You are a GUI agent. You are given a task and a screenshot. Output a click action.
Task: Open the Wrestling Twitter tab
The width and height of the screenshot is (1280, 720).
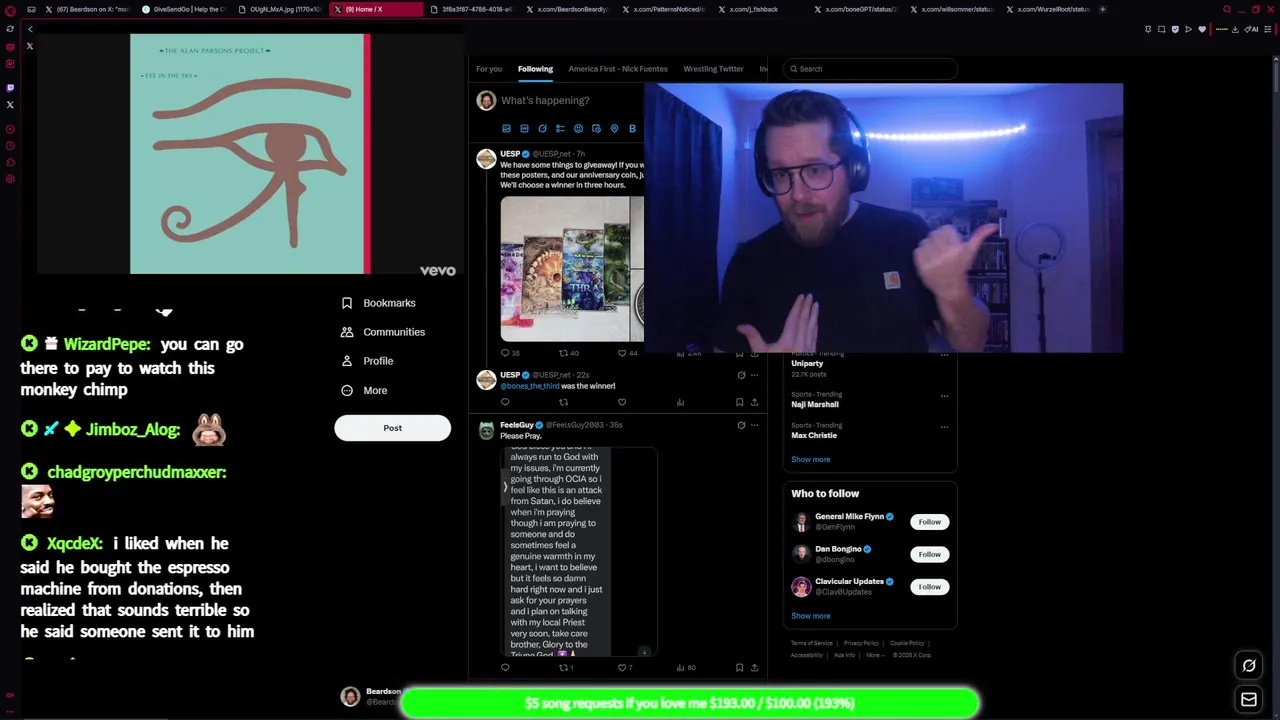(713, 69)
